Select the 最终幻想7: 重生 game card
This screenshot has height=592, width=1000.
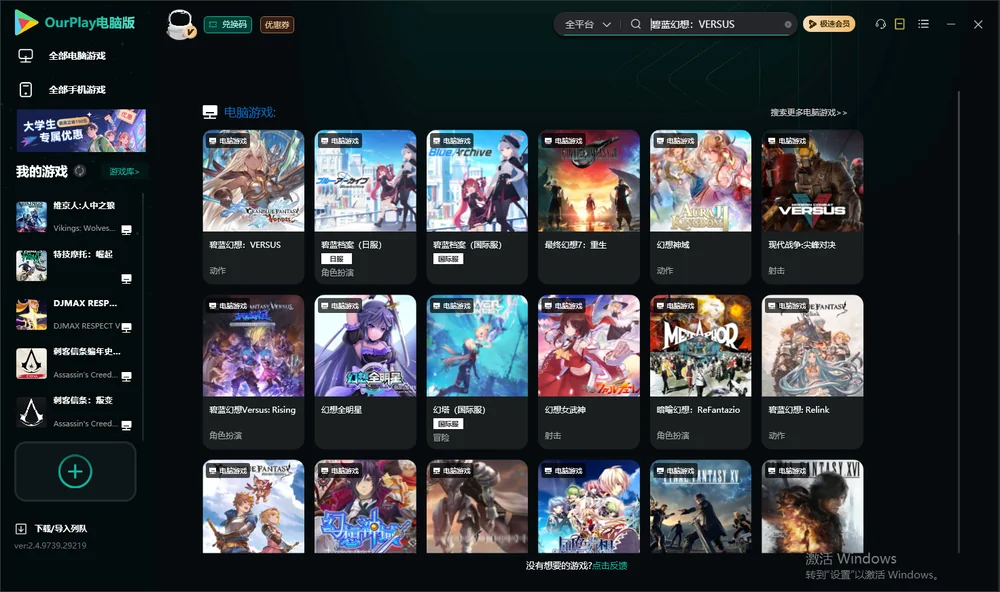click(589, 207)
